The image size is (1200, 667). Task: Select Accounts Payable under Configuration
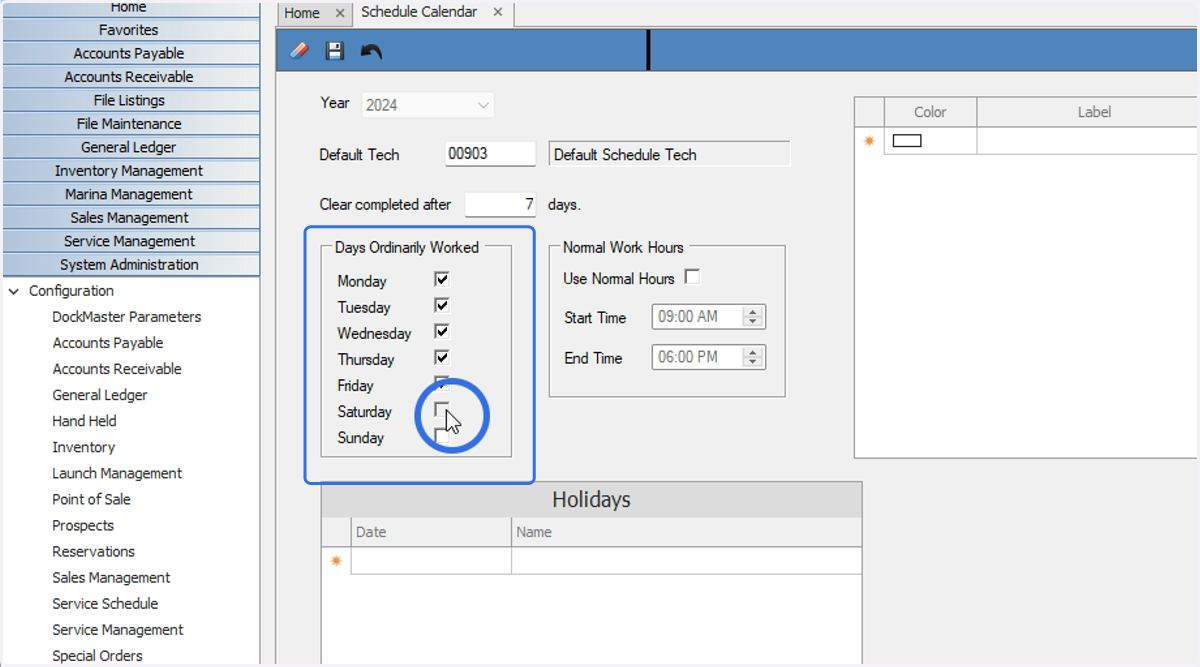click(108, 343)
